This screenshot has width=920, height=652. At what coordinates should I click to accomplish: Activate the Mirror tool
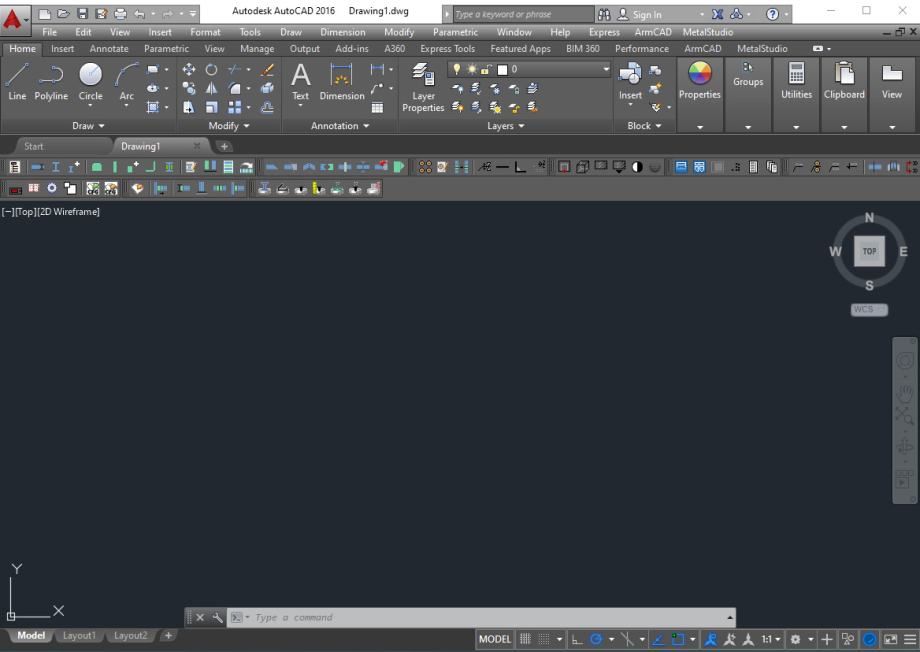pos(211,89)
